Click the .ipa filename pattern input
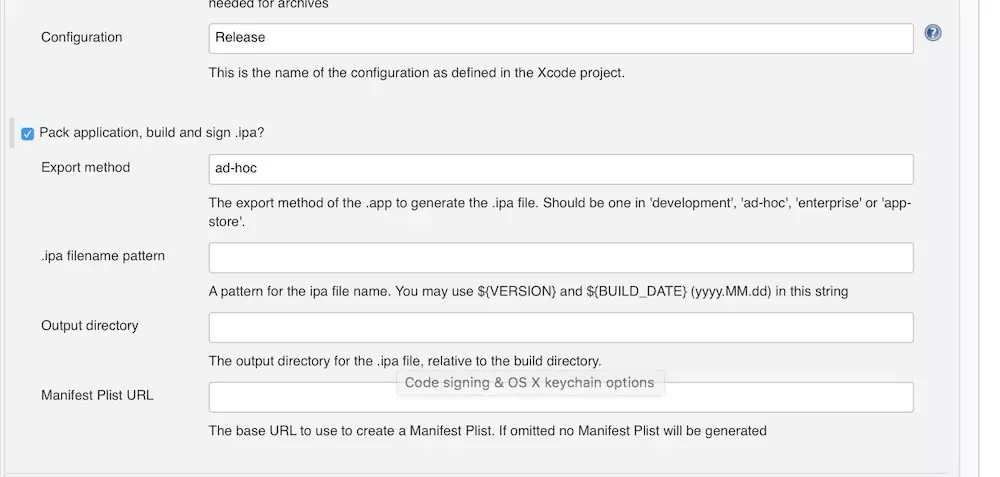This screenshot has width=1000, height=477. point(560,257)
